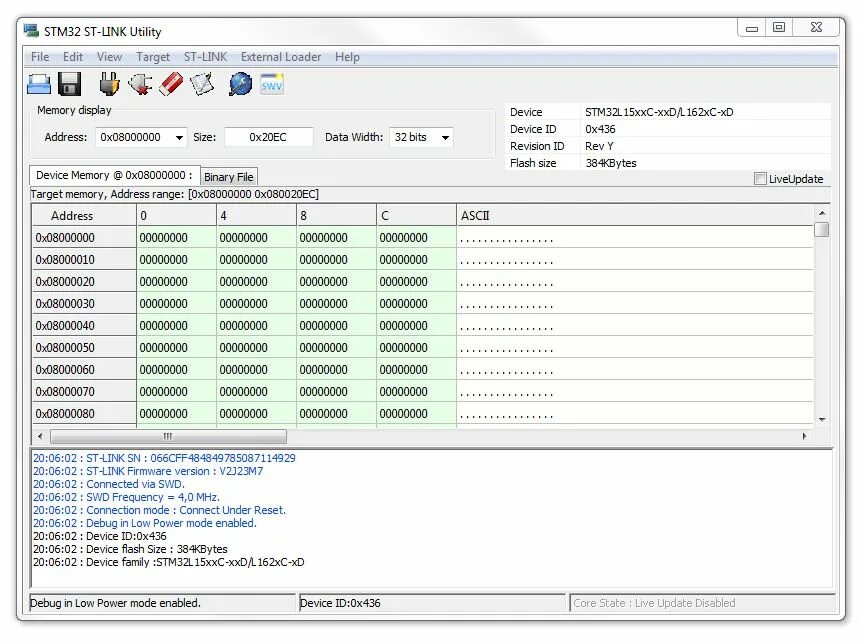861x644 pixels.
Task: Click the Program verify toolbar icon
Action: pos(202,85)
